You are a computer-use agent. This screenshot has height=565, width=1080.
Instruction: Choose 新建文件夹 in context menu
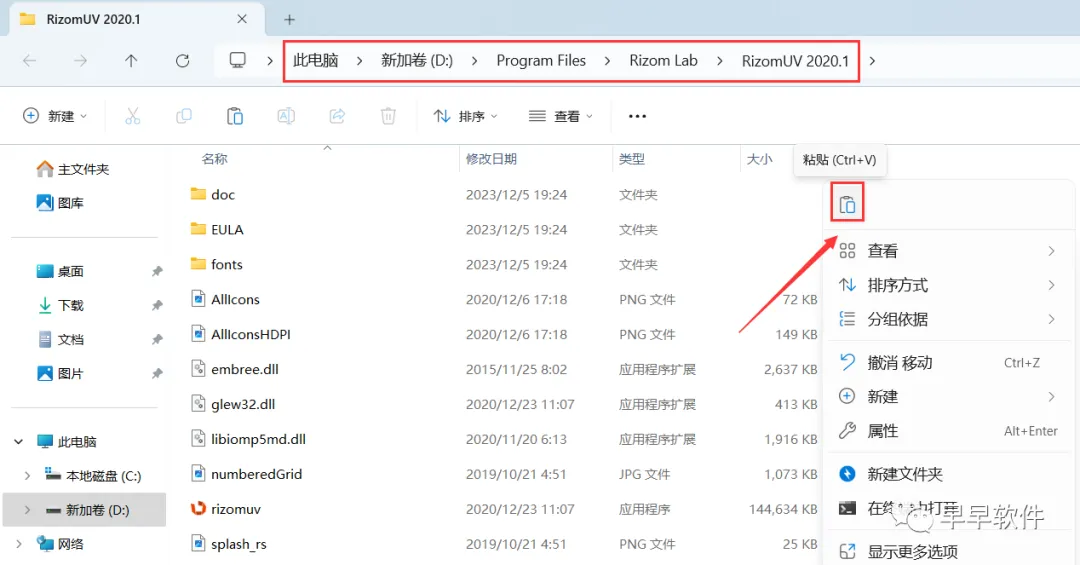pos(948,474)
